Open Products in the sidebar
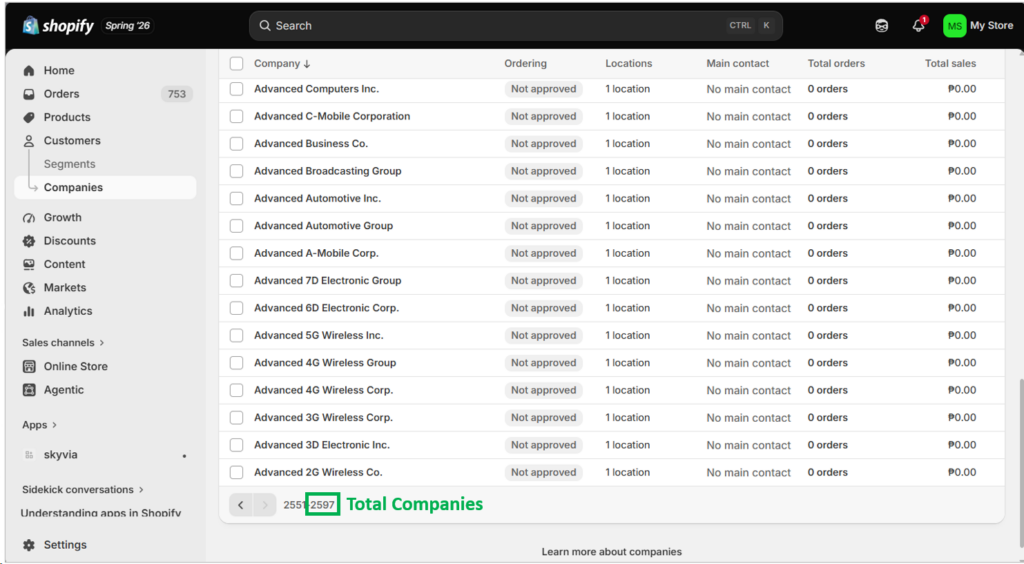The image size is (1024, 564). pyautogui.click(x=67, y=118)
